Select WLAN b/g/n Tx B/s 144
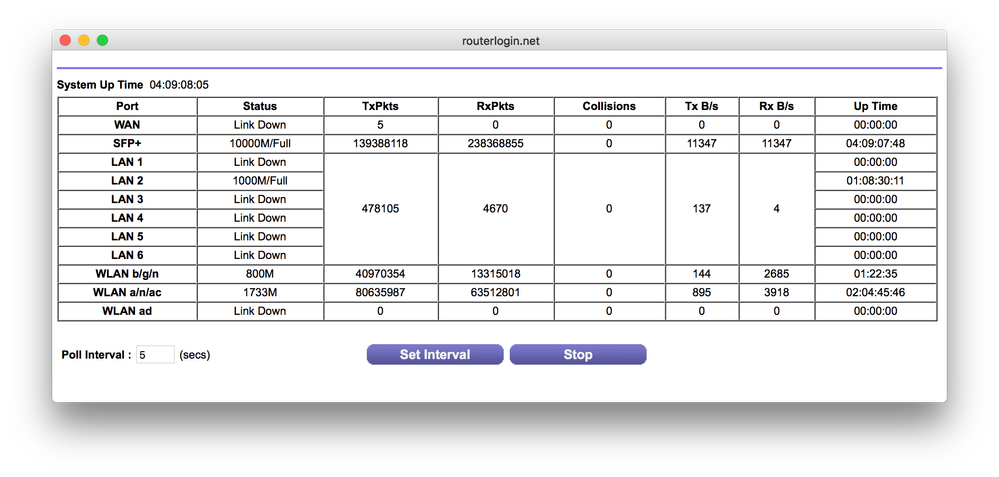Viewport: 999px width, 477px height. click(701, 274)
